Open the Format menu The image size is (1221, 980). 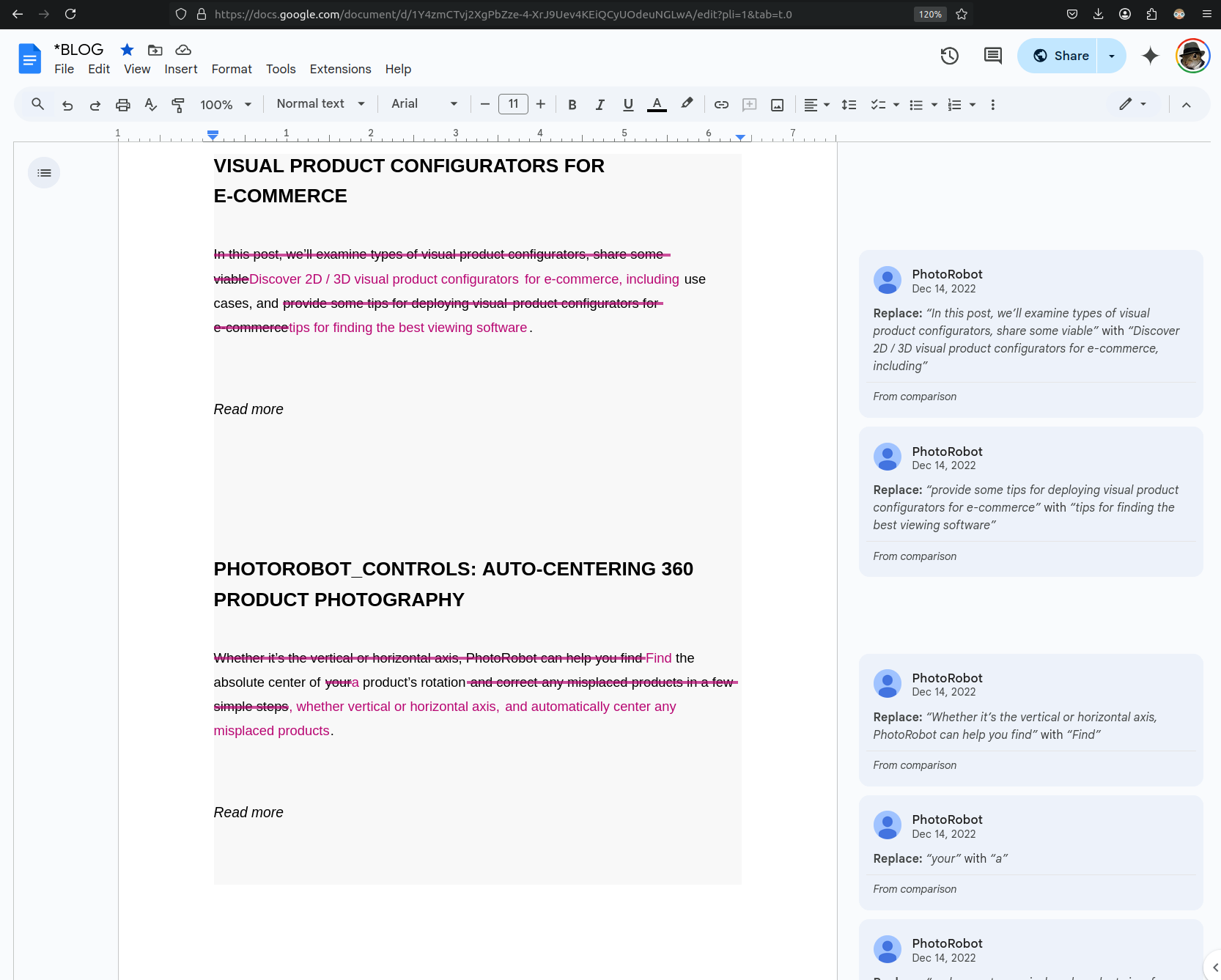(232, 69)
